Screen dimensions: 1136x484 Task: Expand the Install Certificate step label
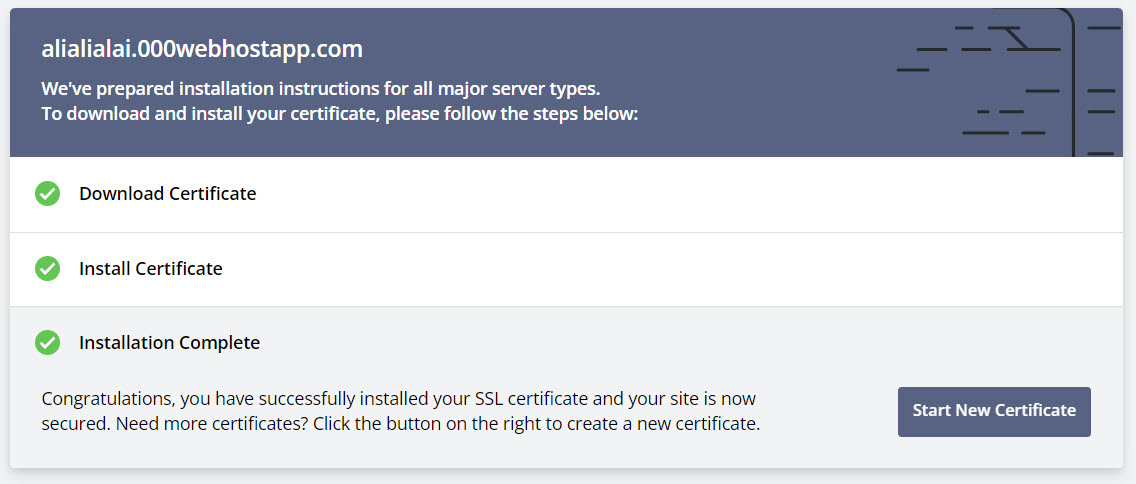pos(150,269)
